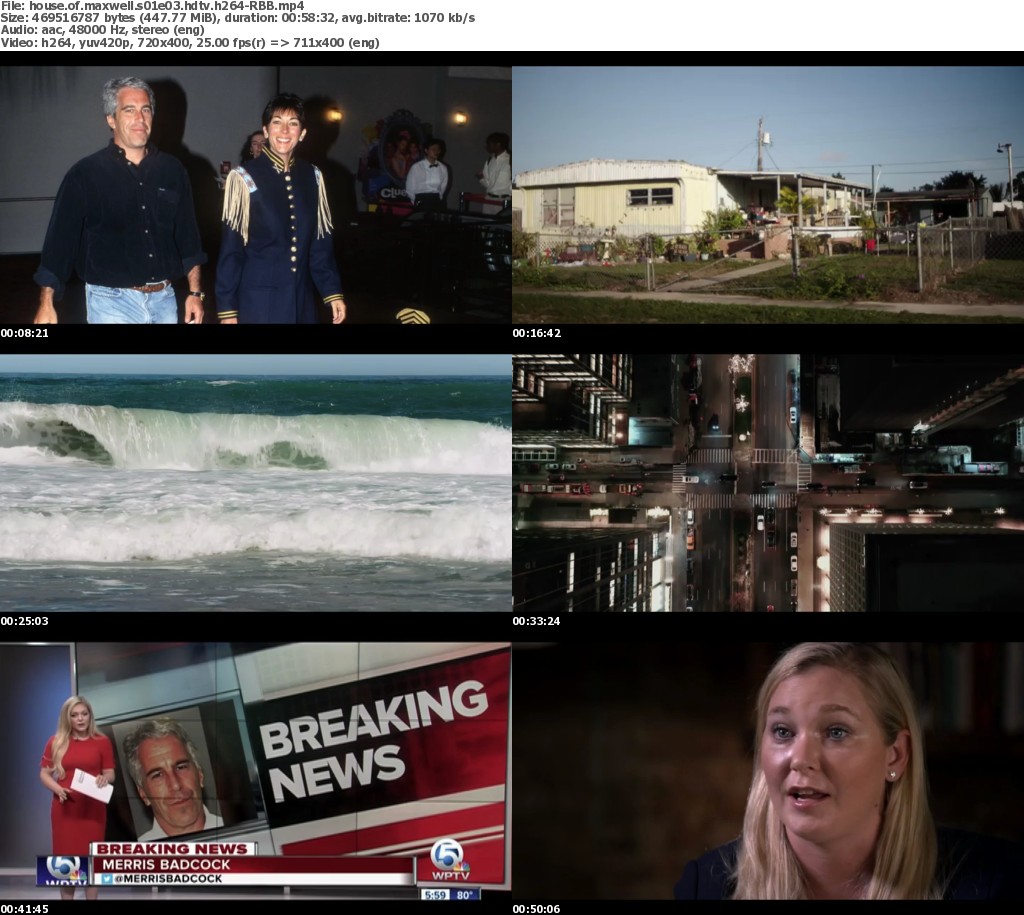Select the blonde woman interview thumbnail

click(x=768, y=770)
